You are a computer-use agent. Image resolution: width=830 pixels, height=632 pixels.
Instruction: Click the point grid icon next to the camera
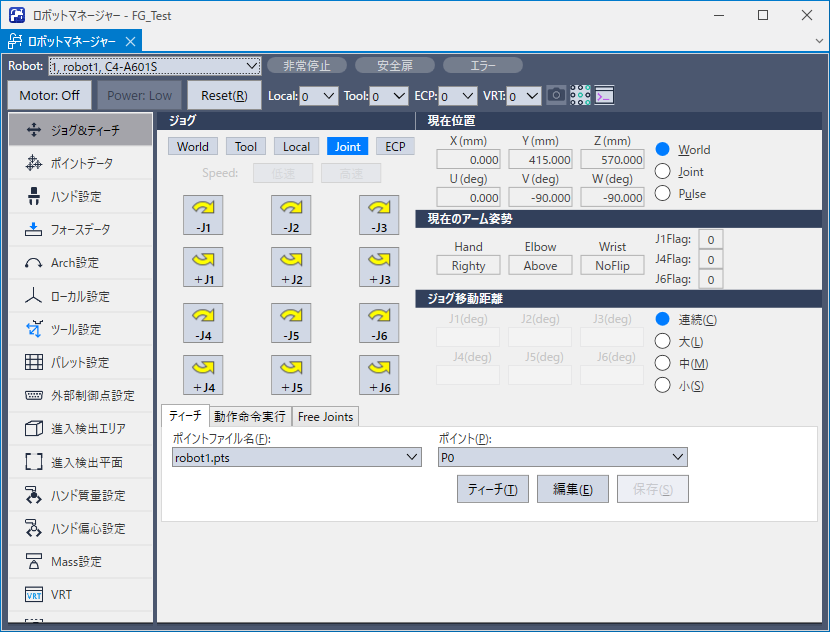[x=580, y=94]
